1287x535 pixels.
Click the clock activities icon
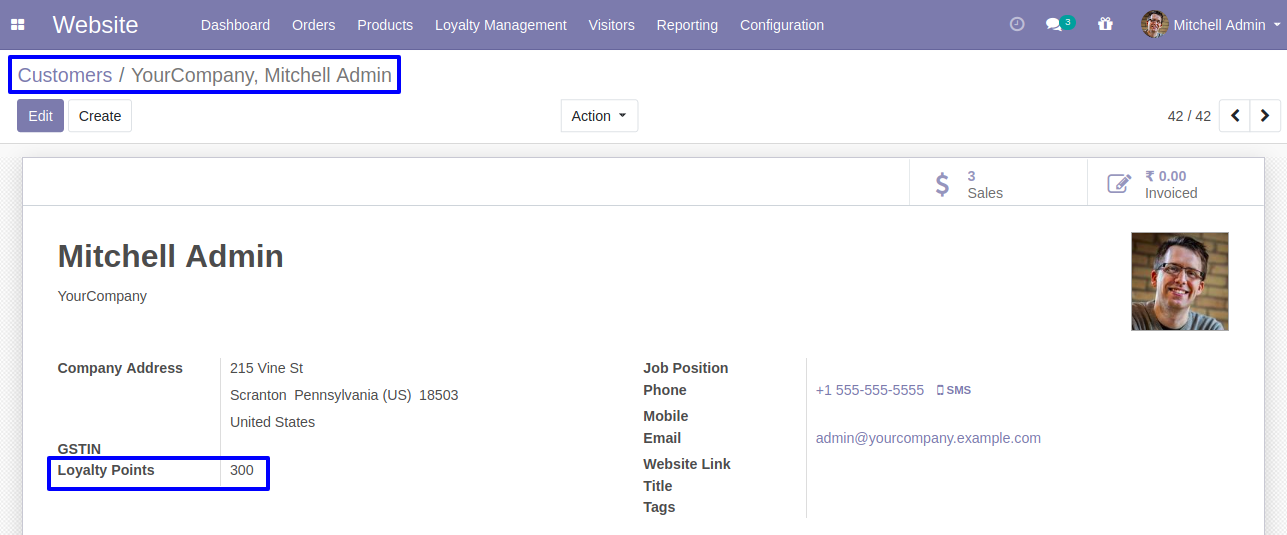pyautogui.click(x=1017, y=25)
